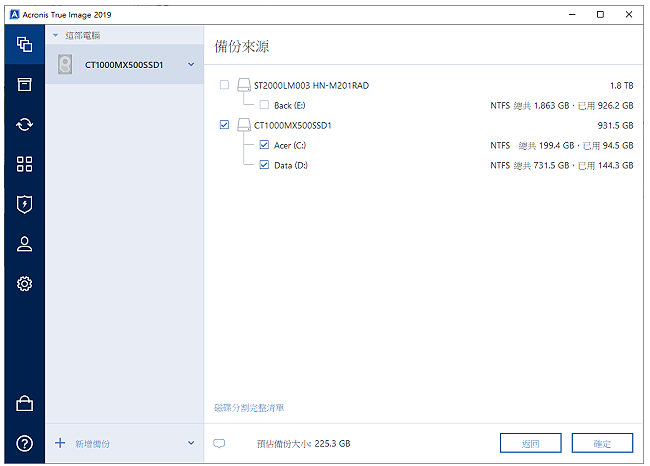The height and width of the screenshot is (466, 650).
Task: Click the Back (E:) partition label
Action: tap(290, 105)
